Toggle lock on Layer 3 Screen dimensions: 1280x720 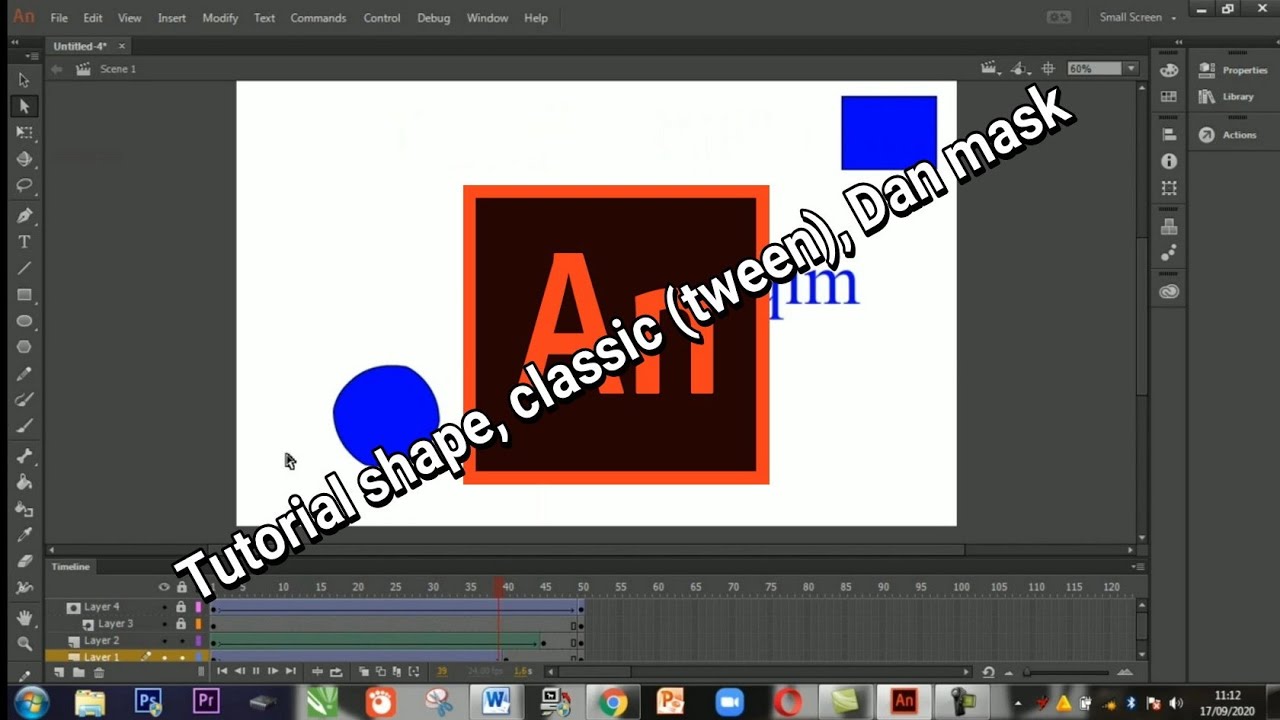pyautogui.click(x=181, y=623)
